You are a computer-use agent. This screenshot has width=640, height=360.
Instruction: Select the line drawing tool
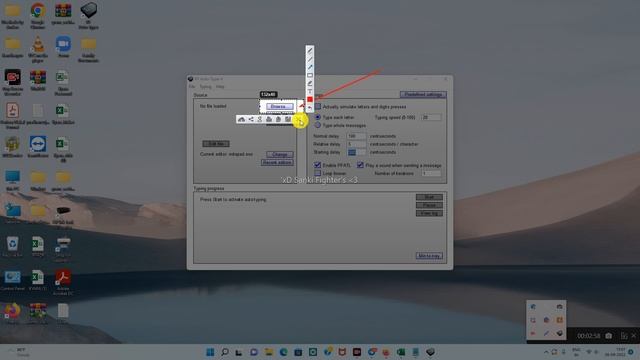tap(310, 59)
